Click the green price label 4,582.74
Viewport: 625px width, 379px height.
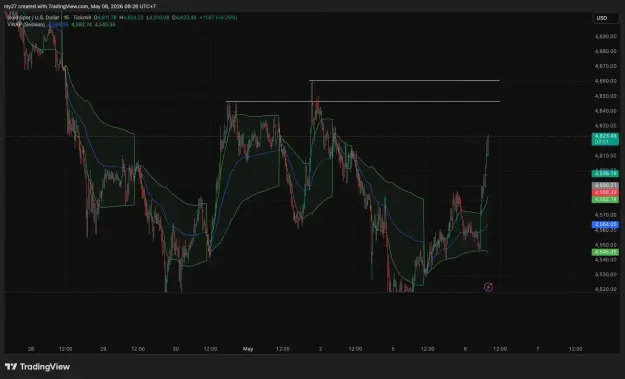(x=605, y=199)
